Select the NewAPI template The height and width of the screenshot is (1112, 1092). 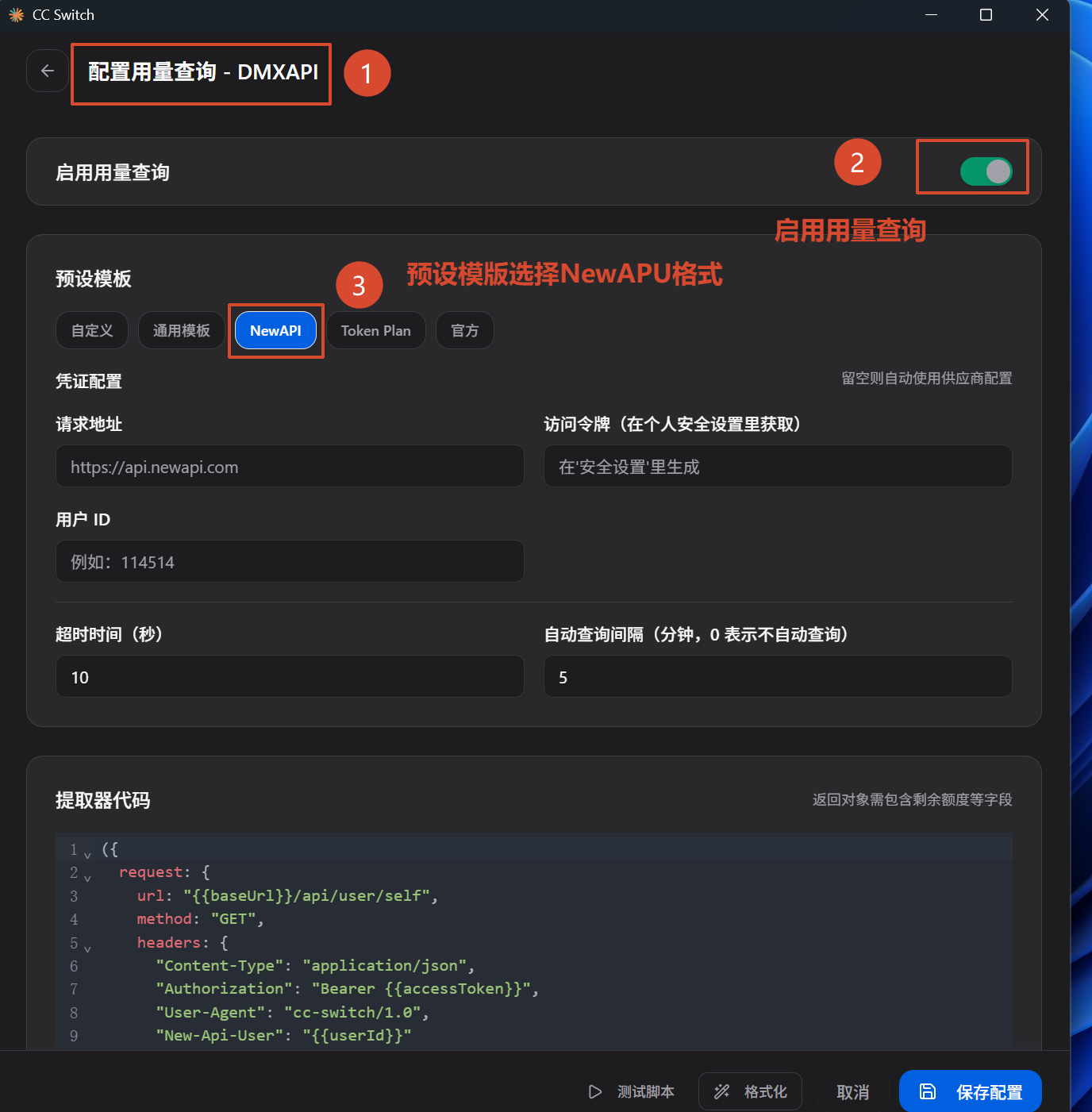275,330
